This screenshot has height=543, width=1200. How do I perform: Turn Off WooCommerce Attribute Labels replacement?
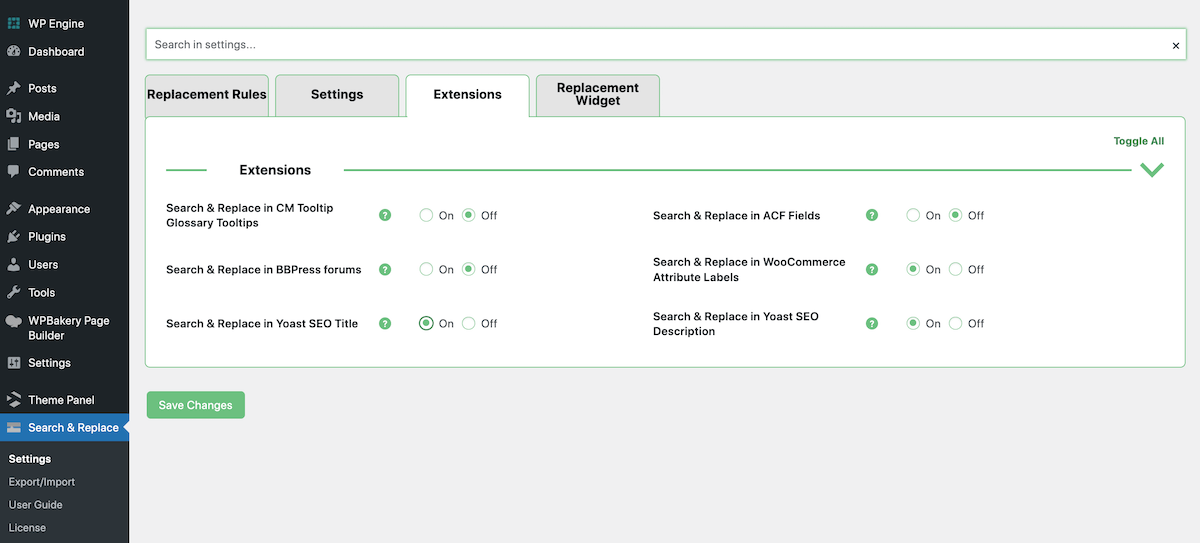[x=955, y=269]
